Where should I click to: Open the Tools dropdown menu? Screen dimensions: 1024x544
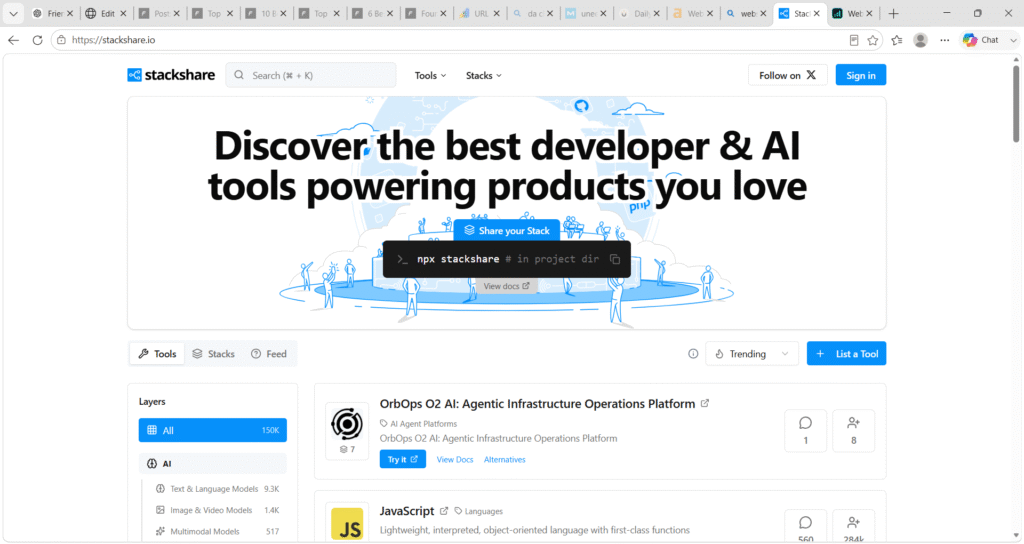(430, 76)
